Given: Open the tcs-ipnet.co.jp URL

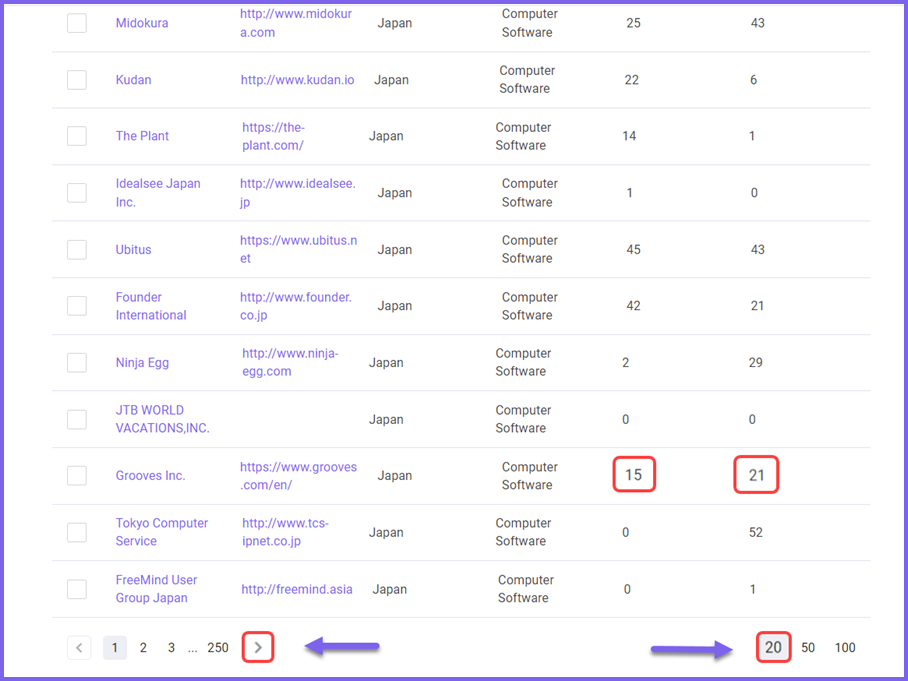Looking at the screenshot, I should [285, 532].
